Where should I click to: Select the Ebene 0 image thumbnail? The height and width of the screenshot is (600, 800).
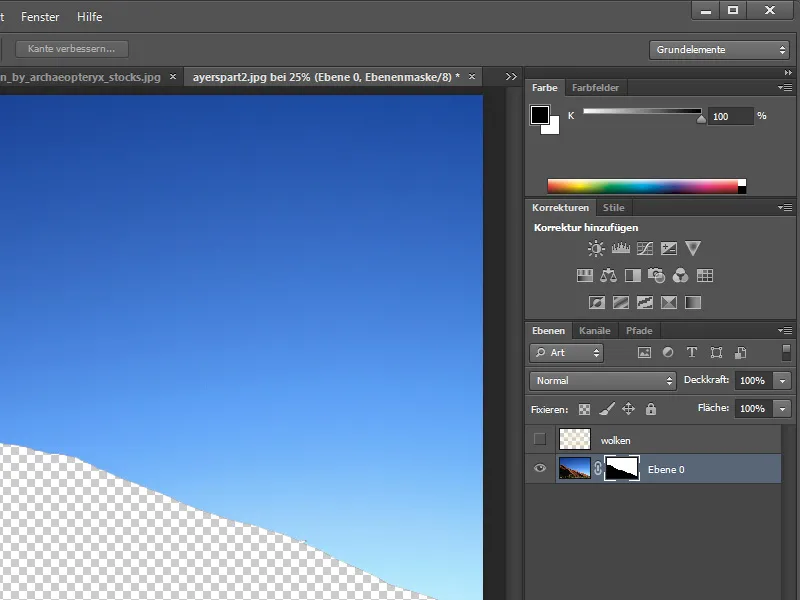click(574, 468)
